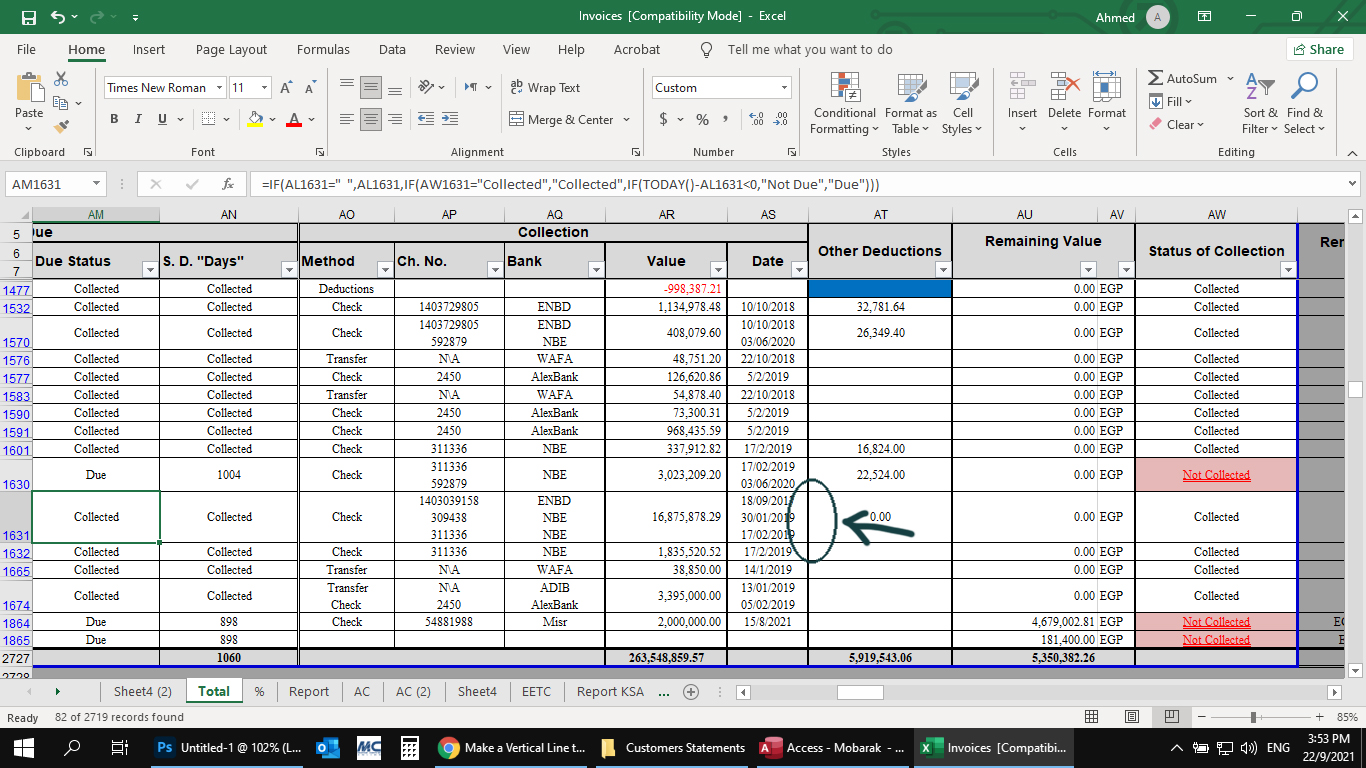
Task: Open Calculator from the Windows taskbar
Action: coord(408,748)
